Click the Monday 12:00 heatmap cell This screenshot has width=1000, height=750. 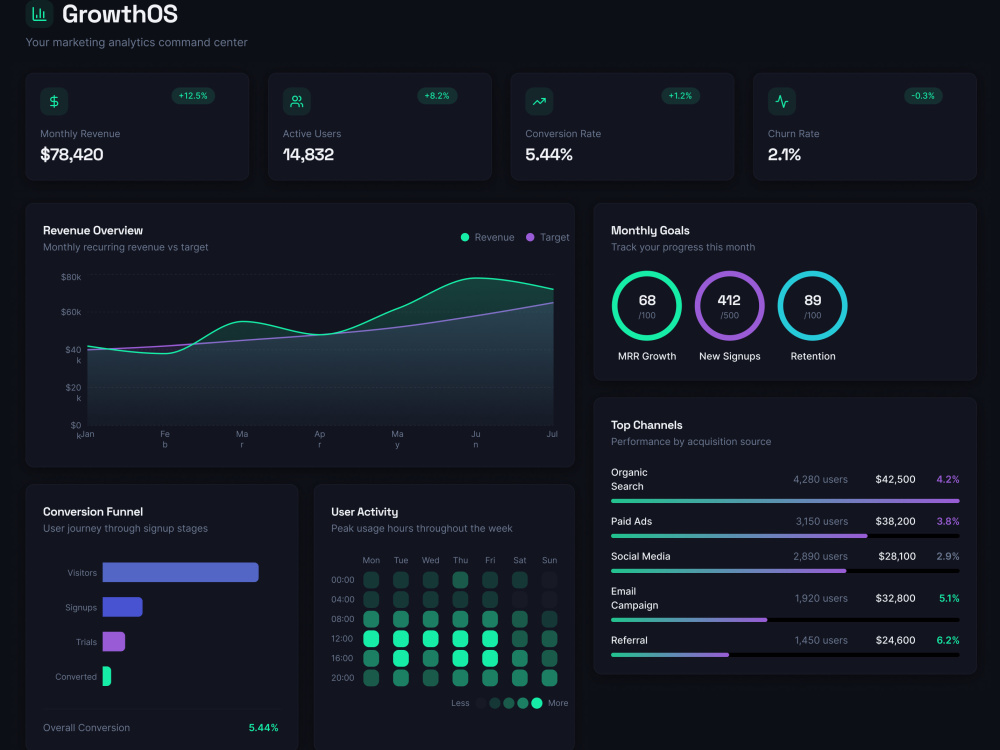coord(371,638)
